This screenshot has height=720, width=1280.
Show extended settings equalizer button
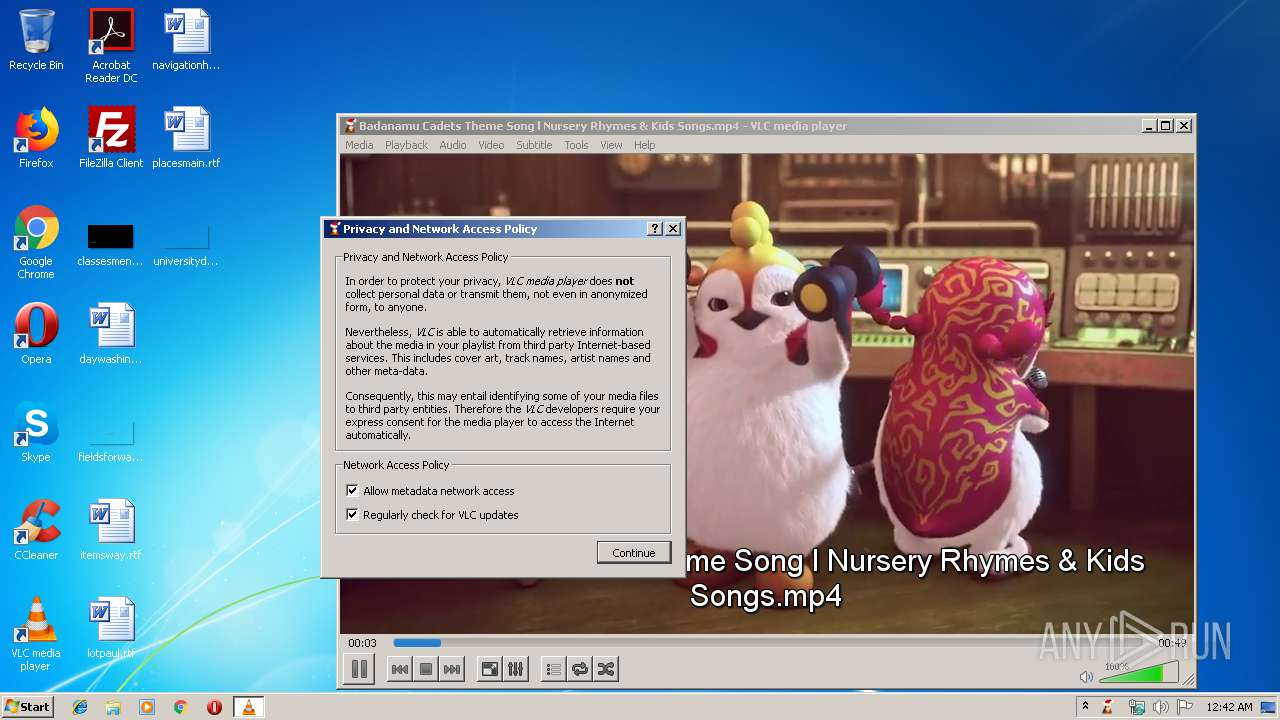[516, 670]
